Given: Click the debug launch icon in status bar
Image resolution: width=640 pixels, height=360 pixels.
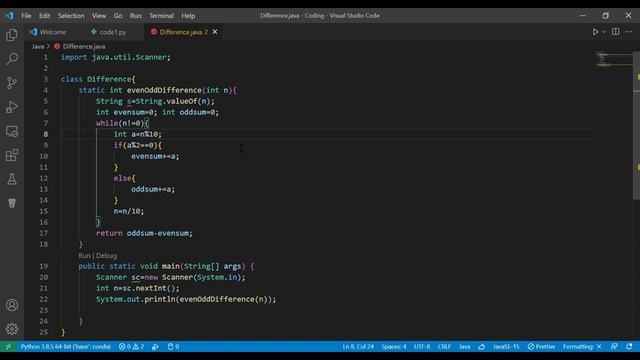Looking at the screenshot, I should click(155, 347).
